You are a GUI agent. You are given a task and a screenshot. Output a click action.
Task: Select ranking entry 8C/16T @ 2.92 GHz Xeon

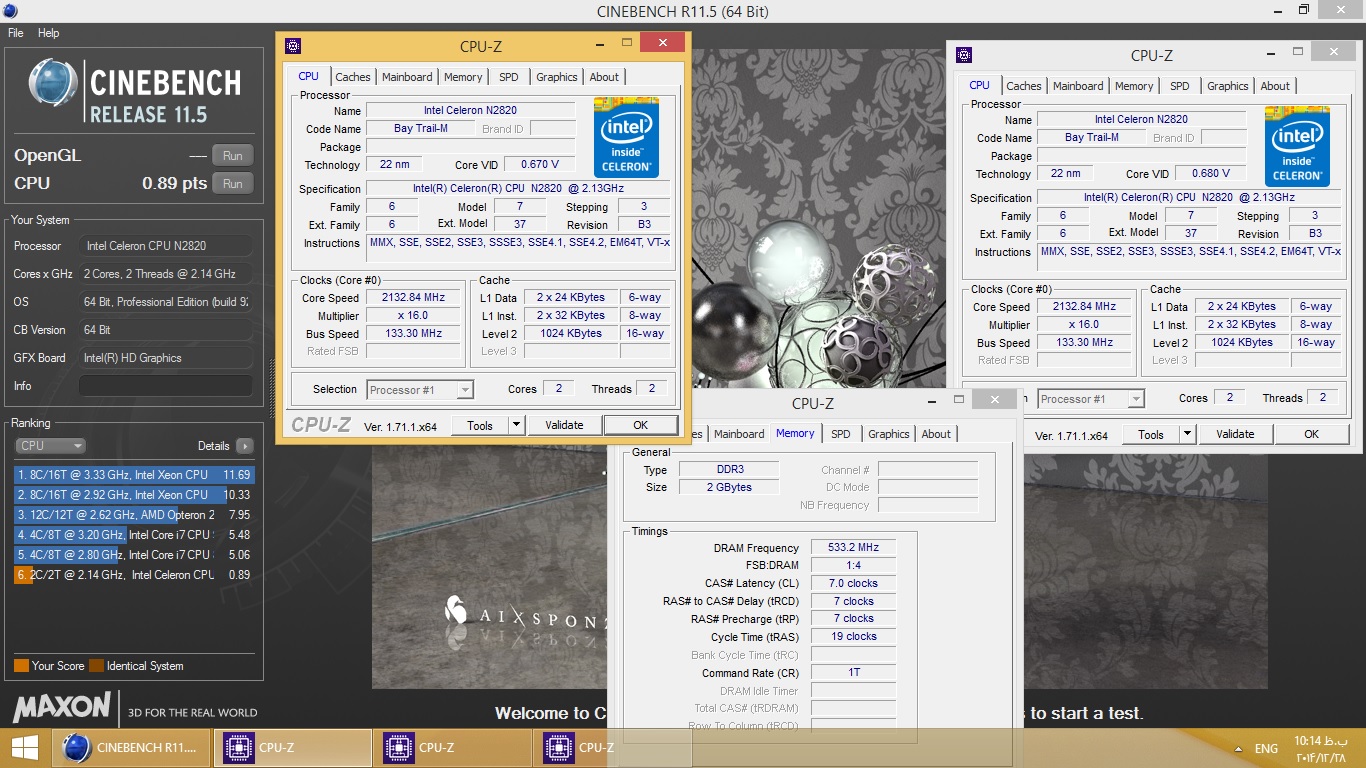point(134,495)
